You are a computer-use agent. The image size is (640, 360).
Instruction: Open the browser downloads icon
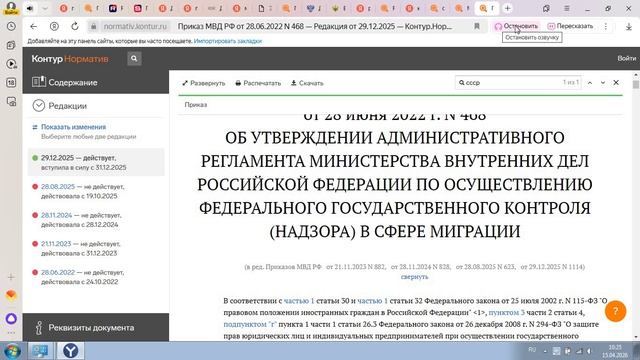629,27
